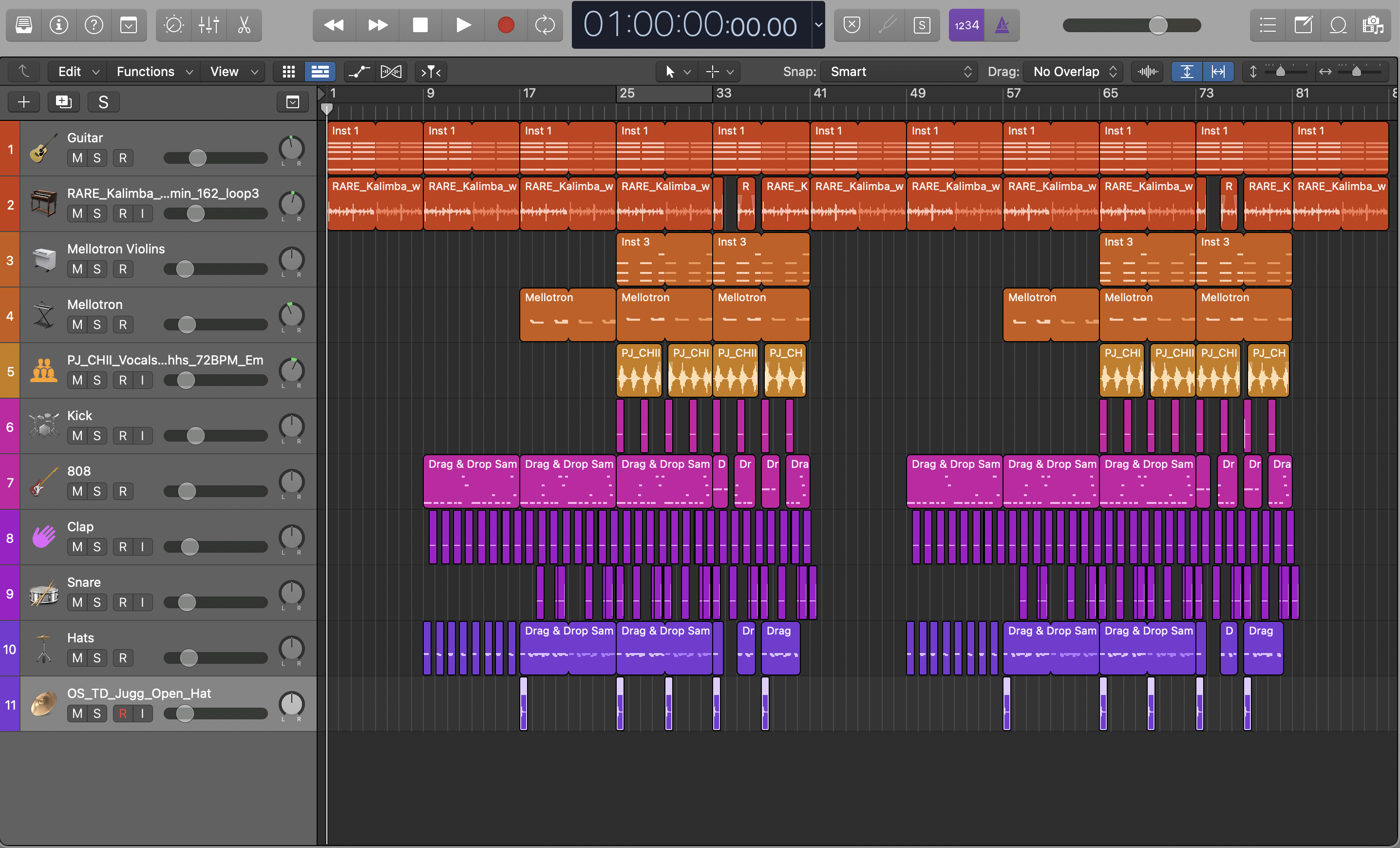This screenshot has height=848, width=1400.
Task: Switch to grid view icon
Action: tap(289, 72)
